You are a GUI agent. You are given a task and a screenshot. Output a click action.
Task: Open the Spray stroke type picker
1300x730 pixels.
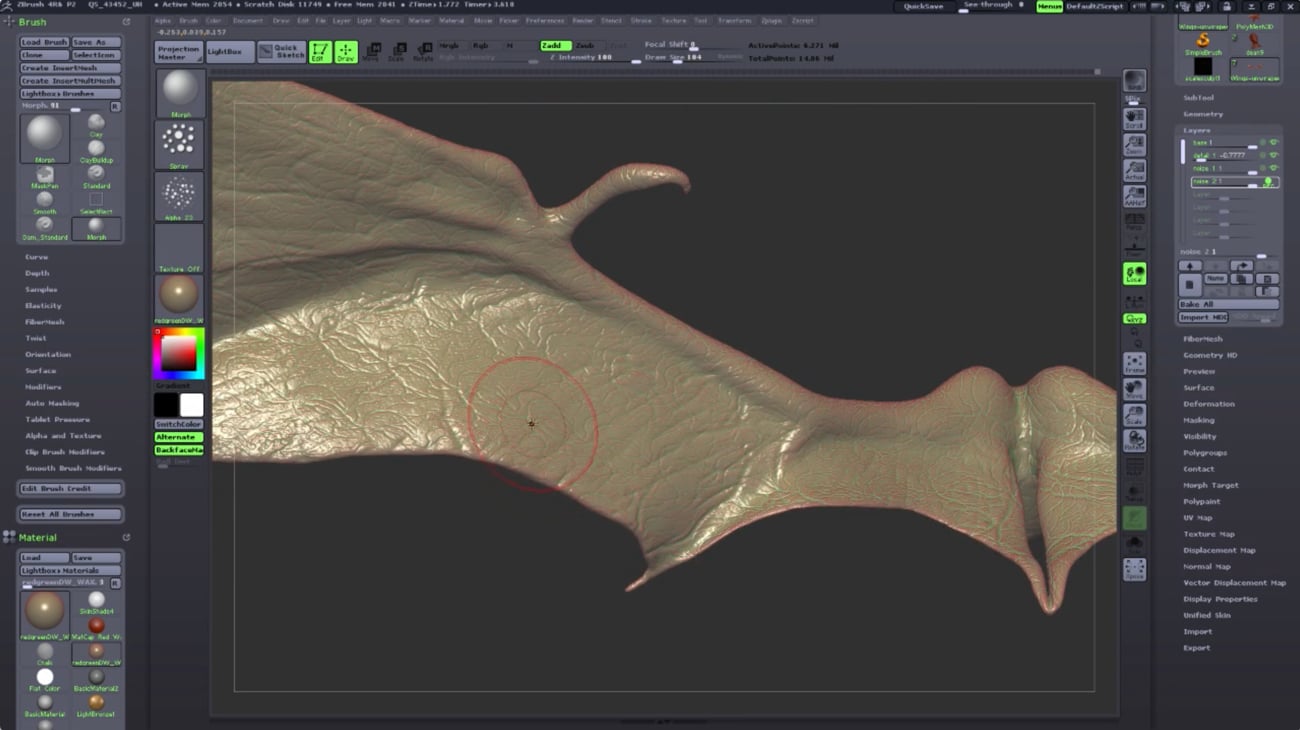pos(181,145)
